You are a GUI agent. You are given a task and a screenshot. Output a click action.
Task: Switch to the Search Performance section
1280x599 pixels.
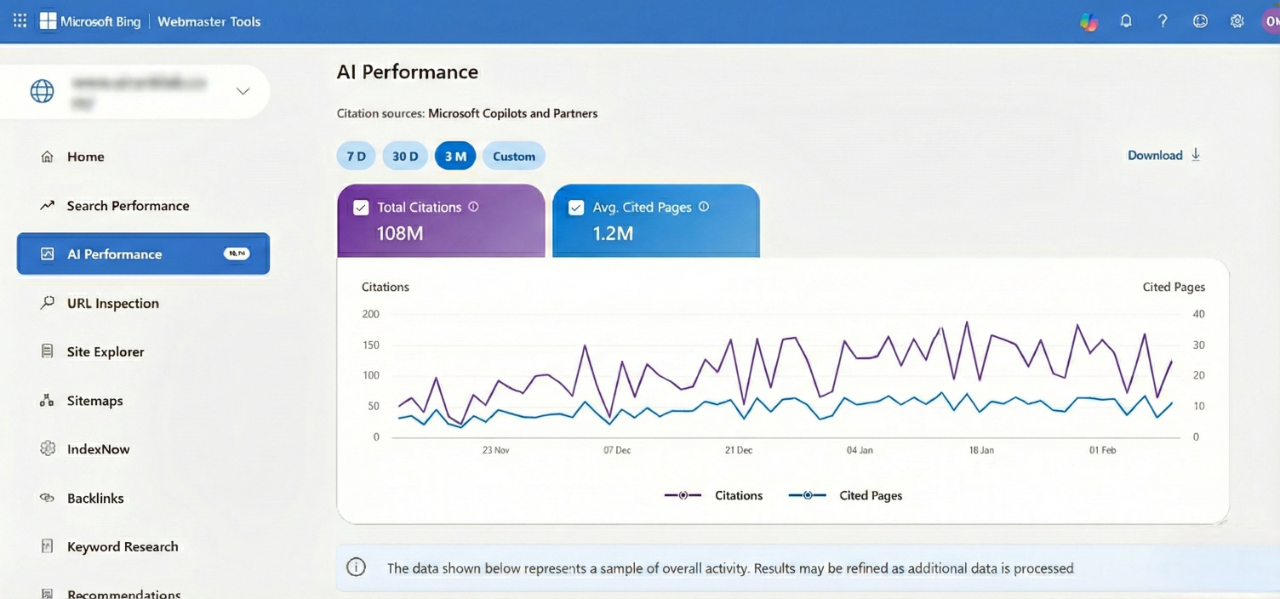pyautogui.click(x=127, y=205)
